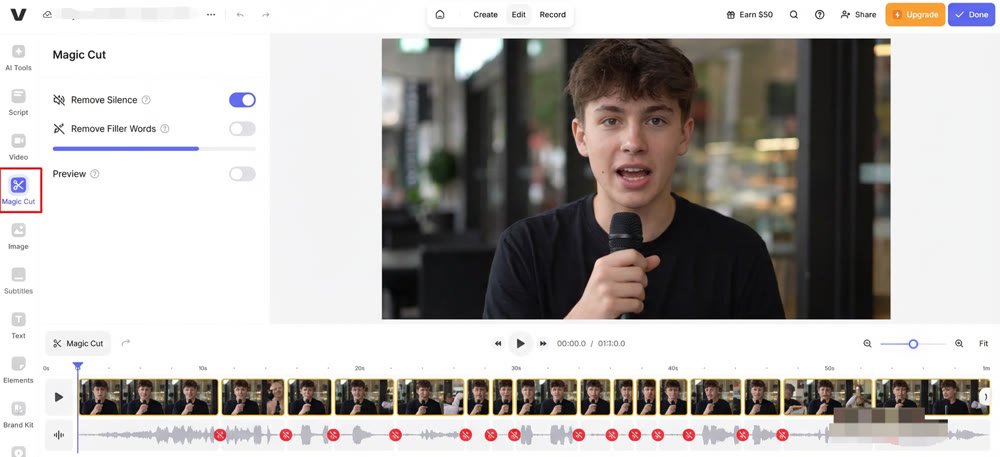Open AI Tools in the sidebar
1000x457 pixels.
[x=18, y=57]
